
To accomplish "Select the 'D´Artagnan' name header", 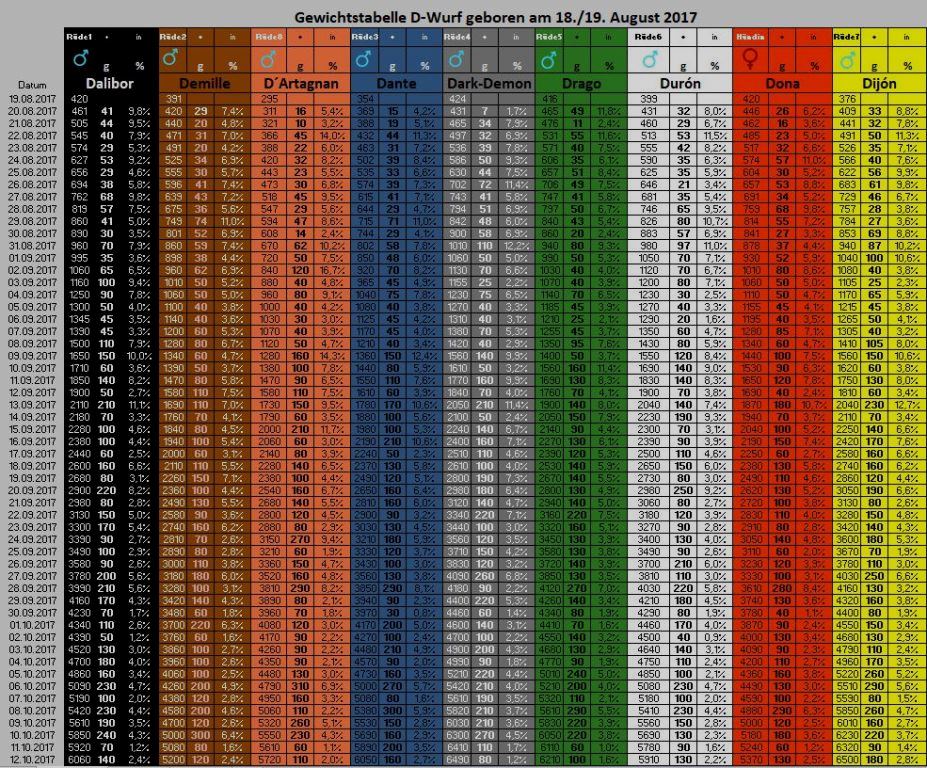I will click(301, 83).
